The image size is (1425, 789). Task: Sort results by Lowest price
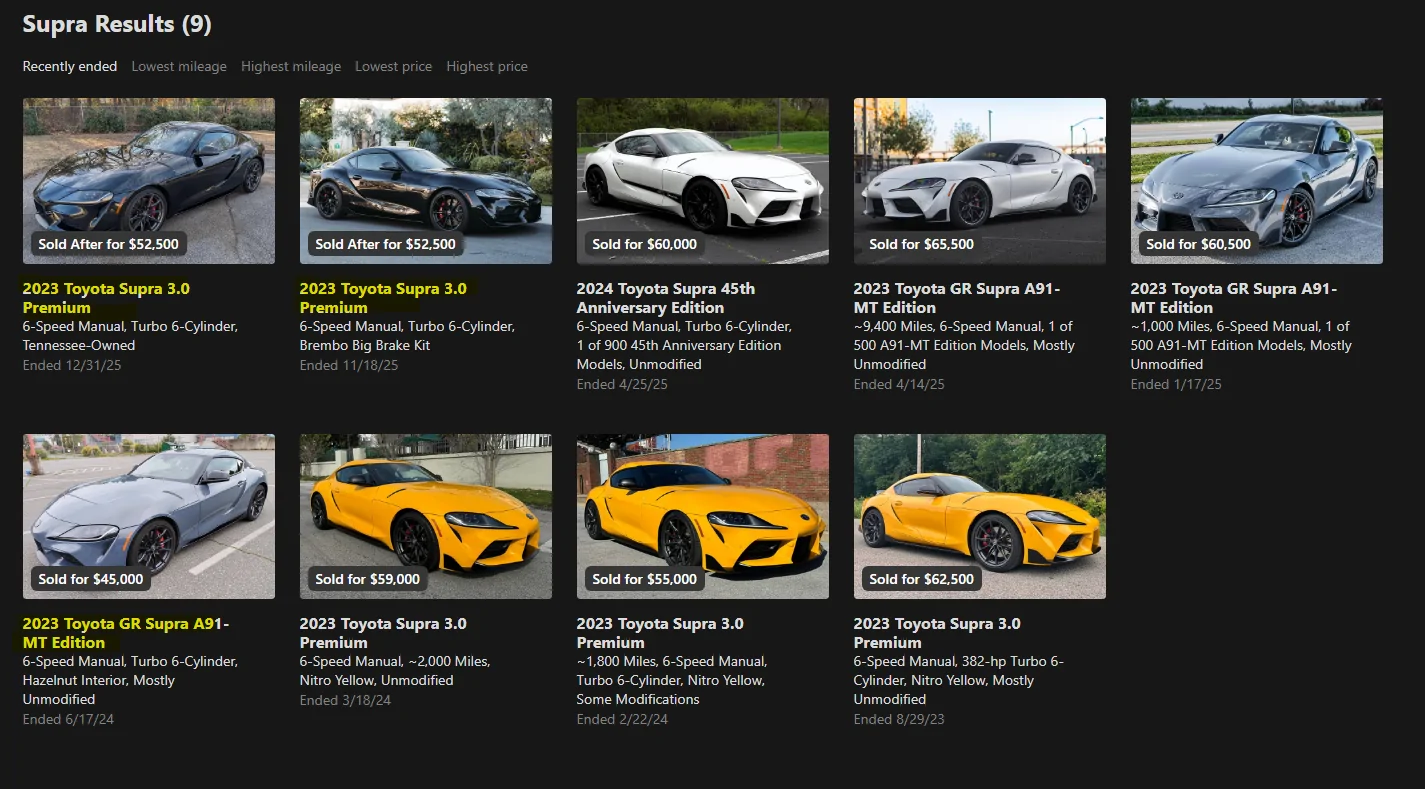[394, 66]
